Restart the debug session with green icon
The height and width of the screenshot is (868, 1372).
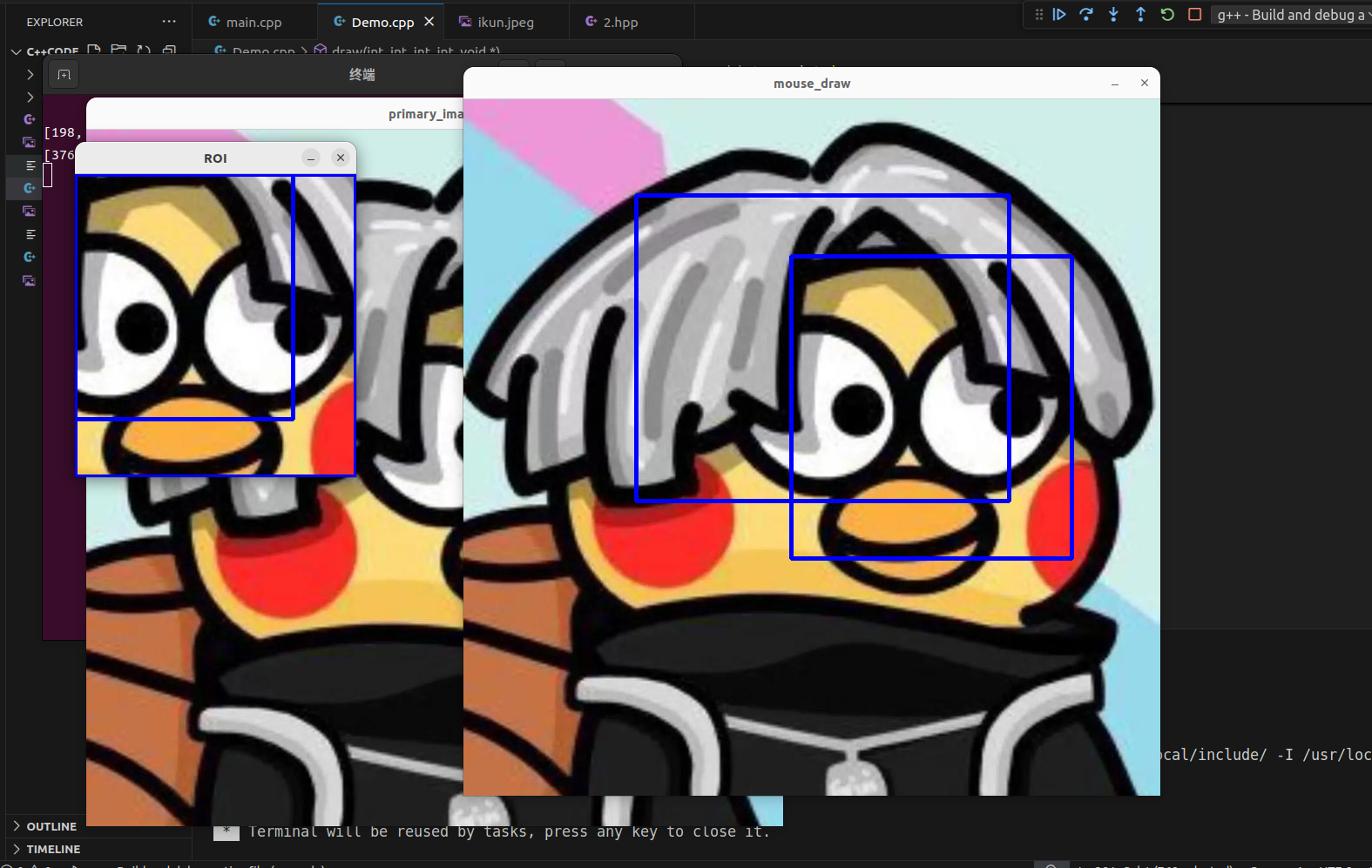(1167, 15)
